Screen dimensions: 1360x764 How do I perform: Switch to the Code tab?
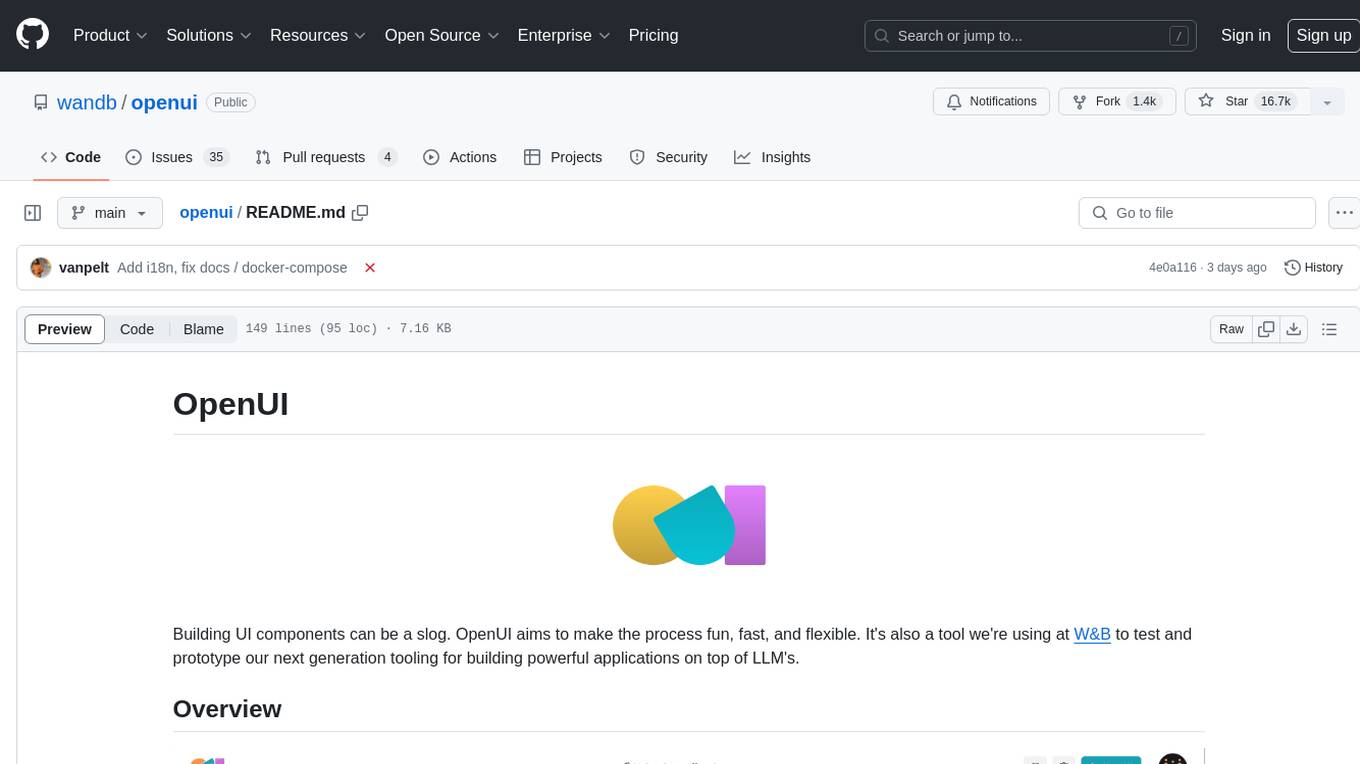pyautogui.click(x=71, y=157)
